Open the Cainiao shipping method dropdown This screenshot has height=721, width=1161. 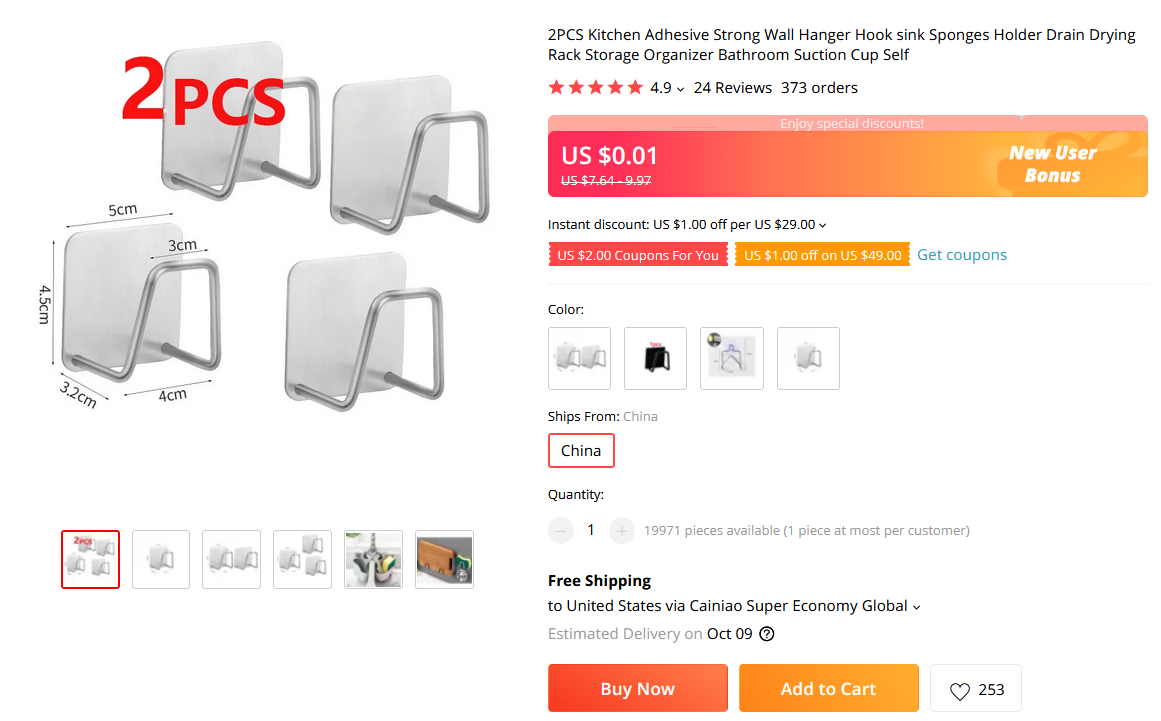917,607
